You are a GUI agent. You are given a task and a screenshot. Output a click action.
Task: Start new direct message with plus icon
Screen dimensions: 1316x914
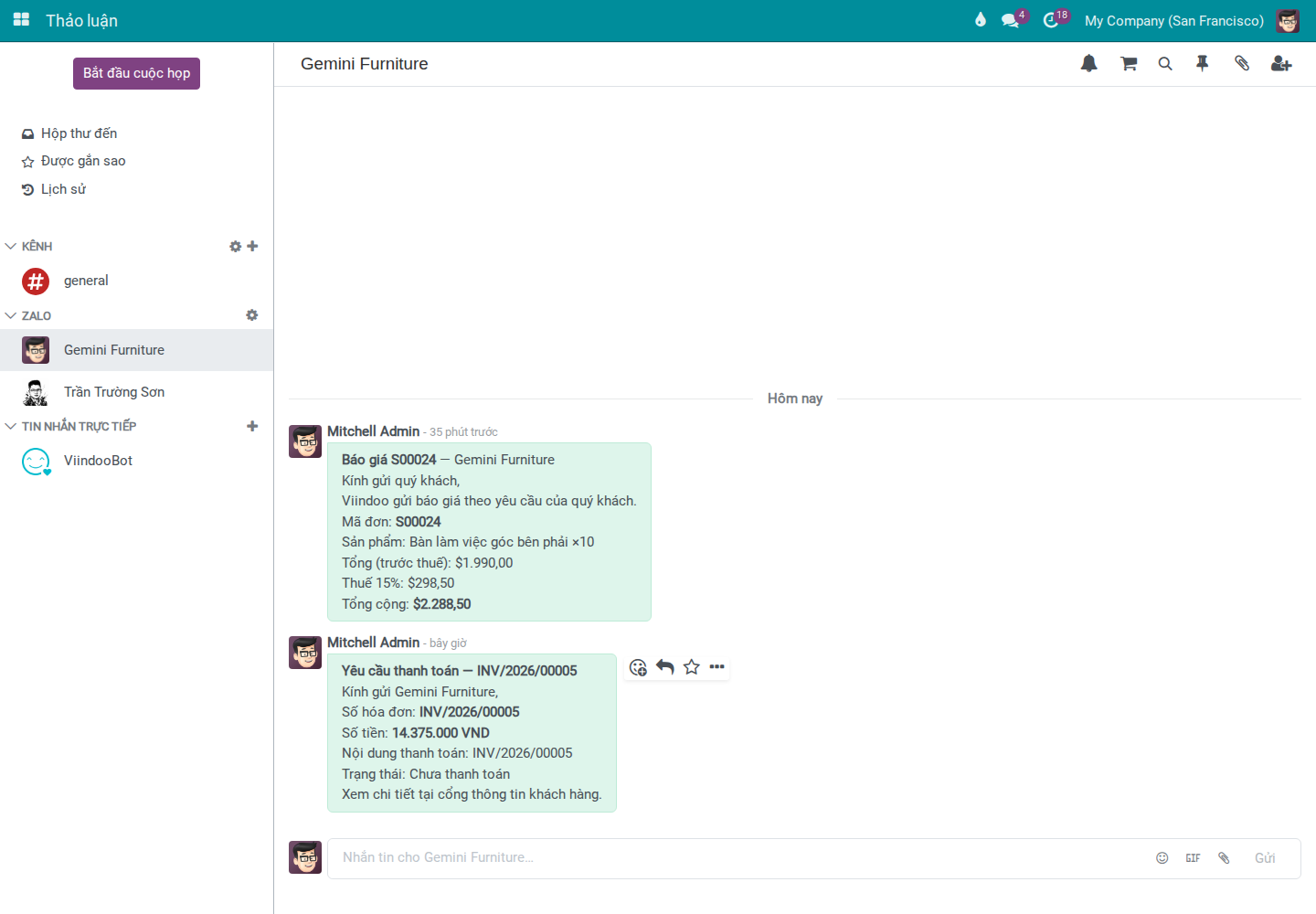coord(253,426)
